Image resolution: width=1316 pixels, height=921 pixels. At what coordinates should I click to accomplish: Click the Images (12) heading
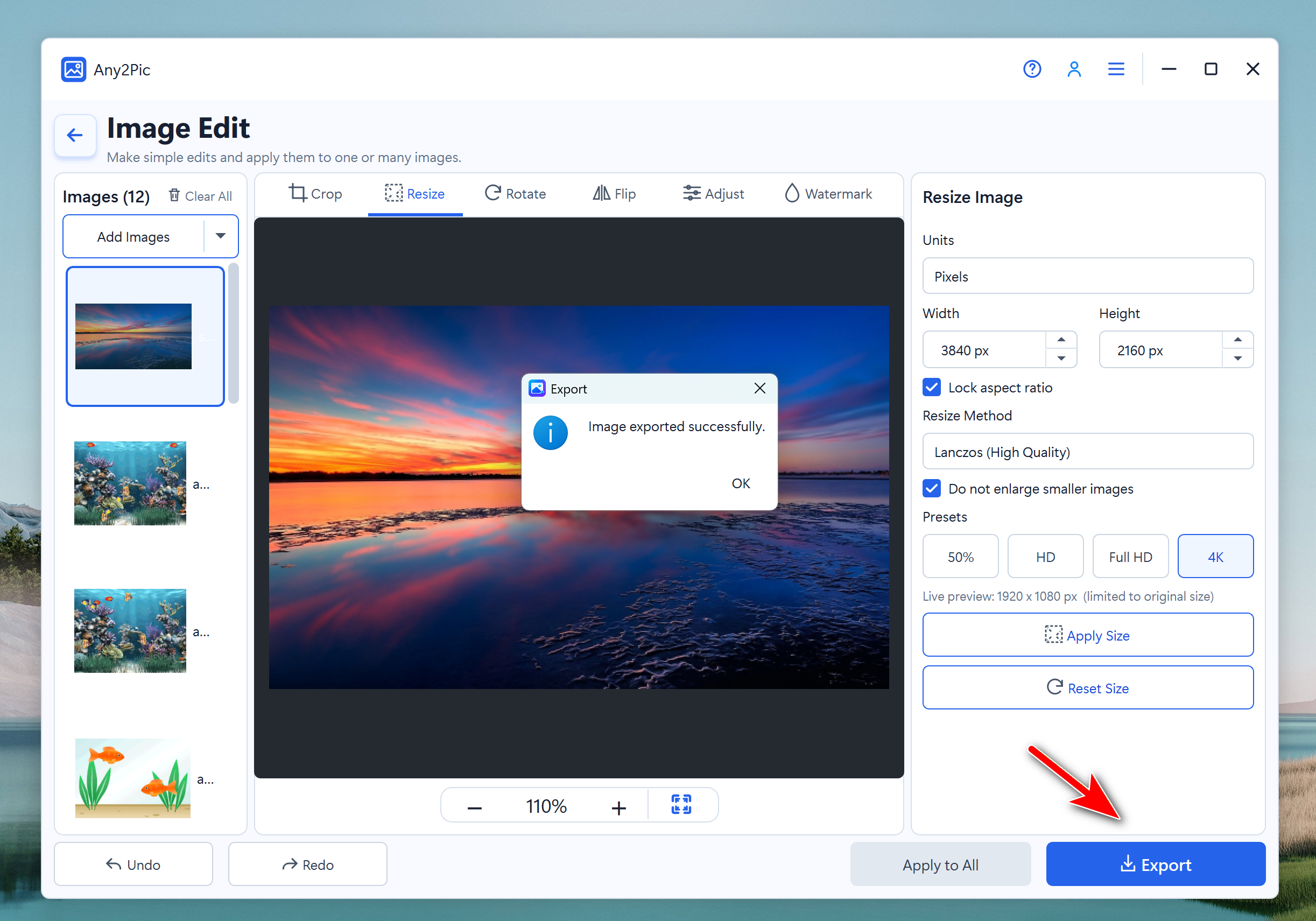[x=106, y=196]
